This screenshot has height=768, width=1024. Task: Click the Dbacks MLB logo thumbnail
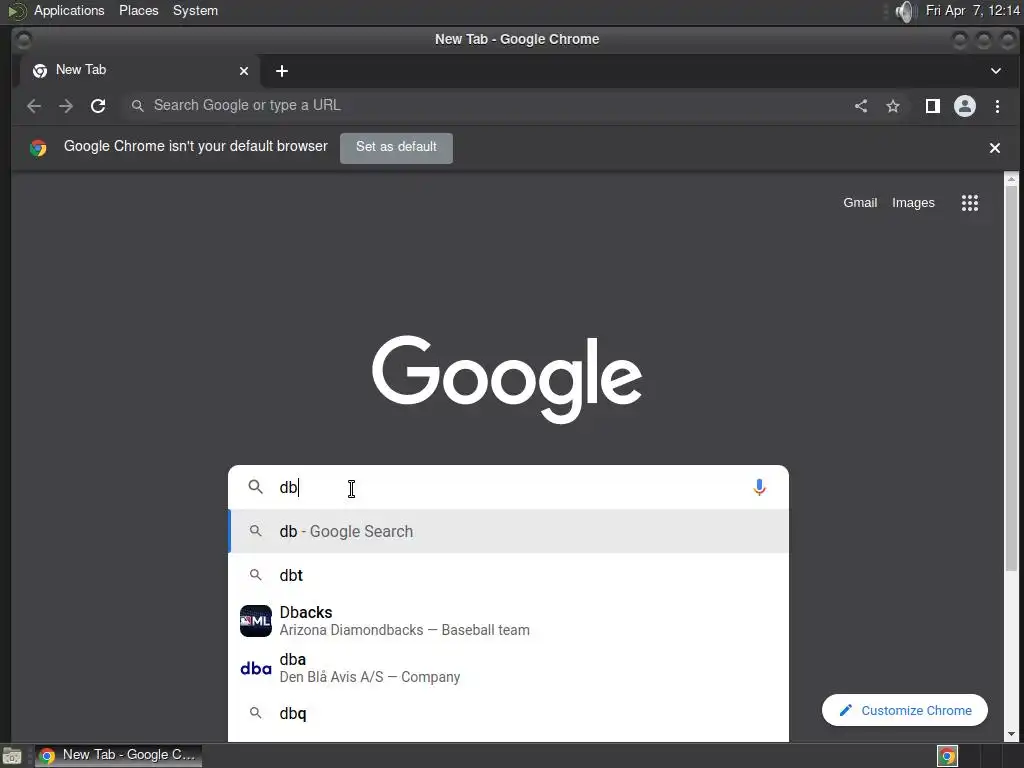[x=255, y=620]
